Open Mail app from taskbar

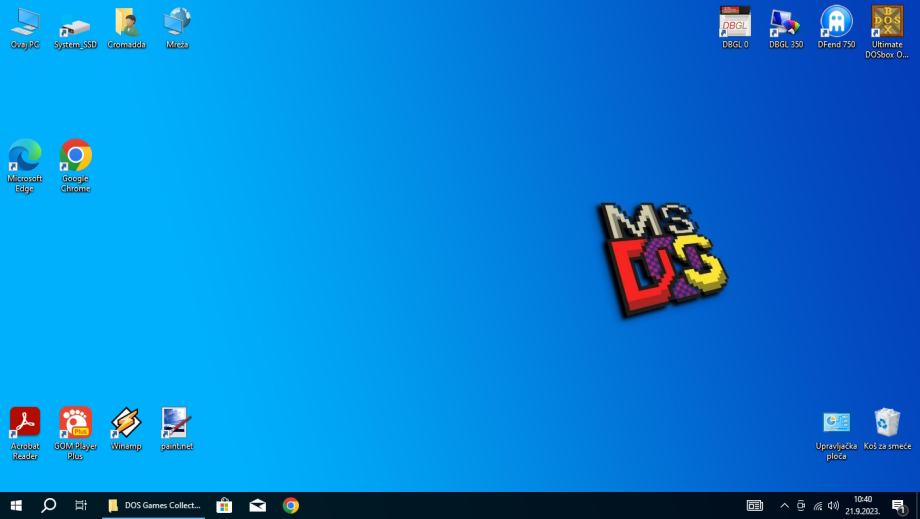click(x=258, y=506)
